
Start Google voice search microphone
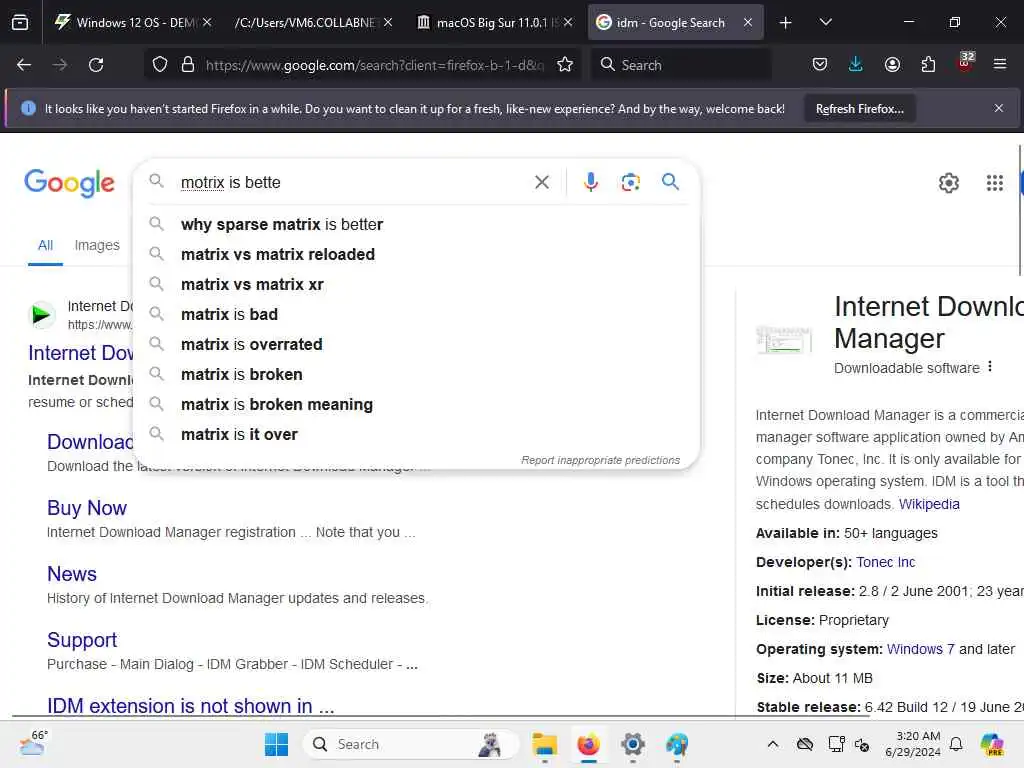590,182
